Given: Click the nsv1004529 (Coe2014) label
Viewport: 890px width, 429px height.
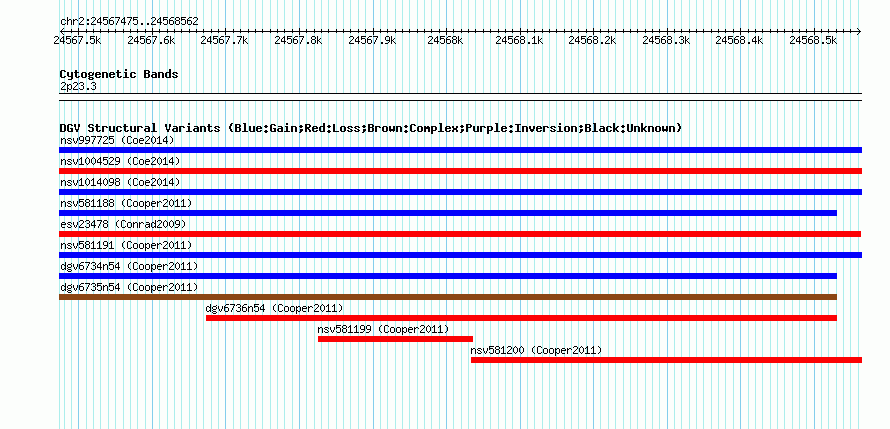Looking at the screenshot, I should point(120,161).
